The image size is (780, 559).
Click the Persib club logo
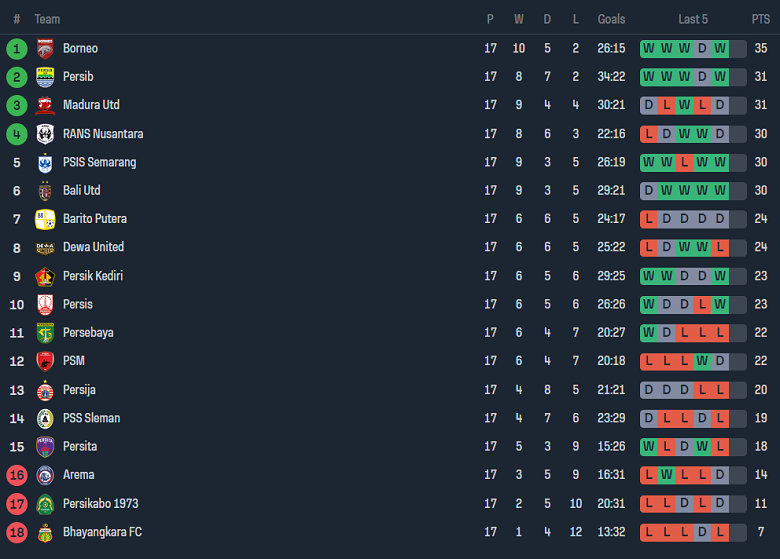(x=45, y=77)
